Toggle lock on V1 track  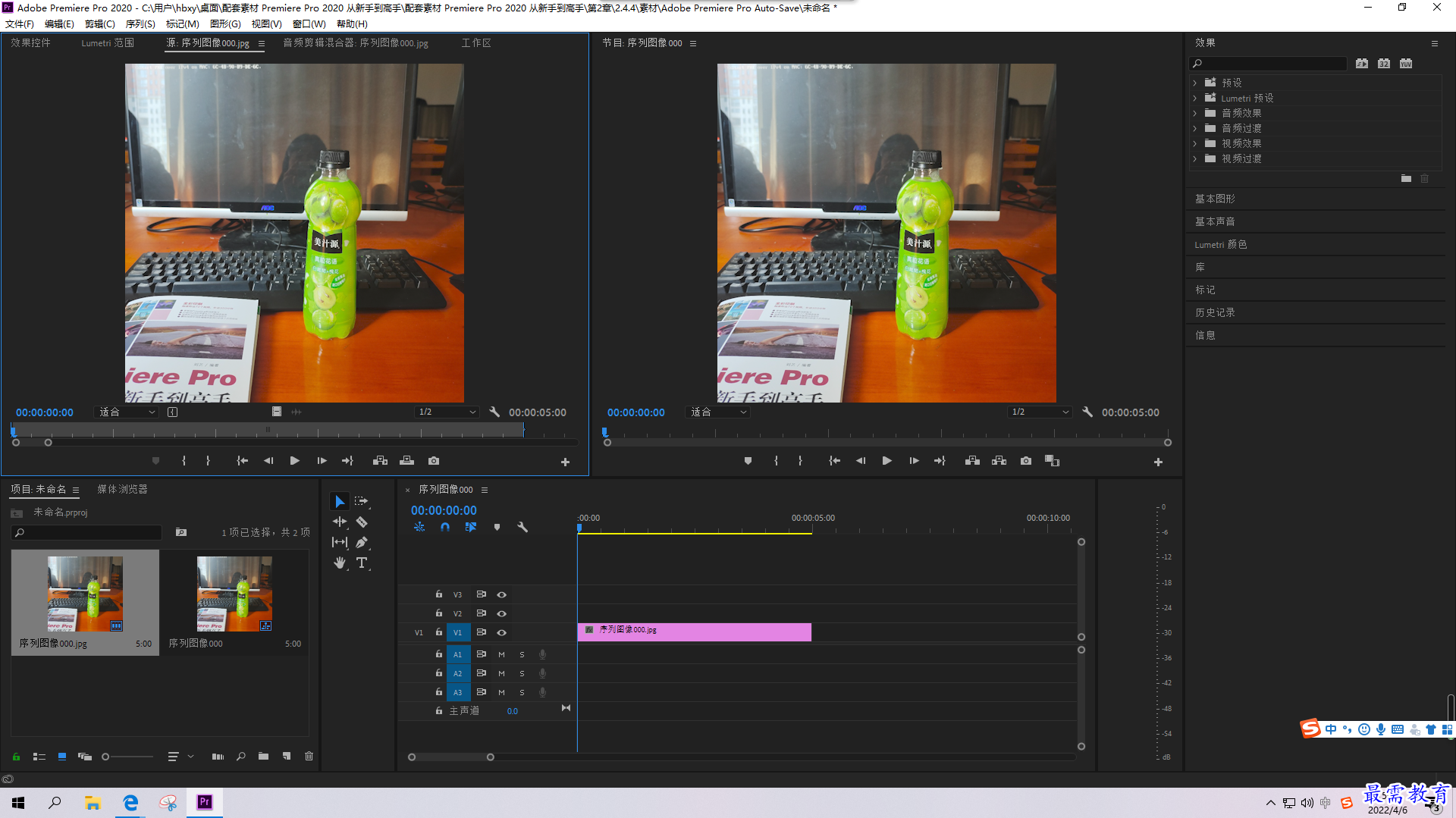tap(438, 632)
